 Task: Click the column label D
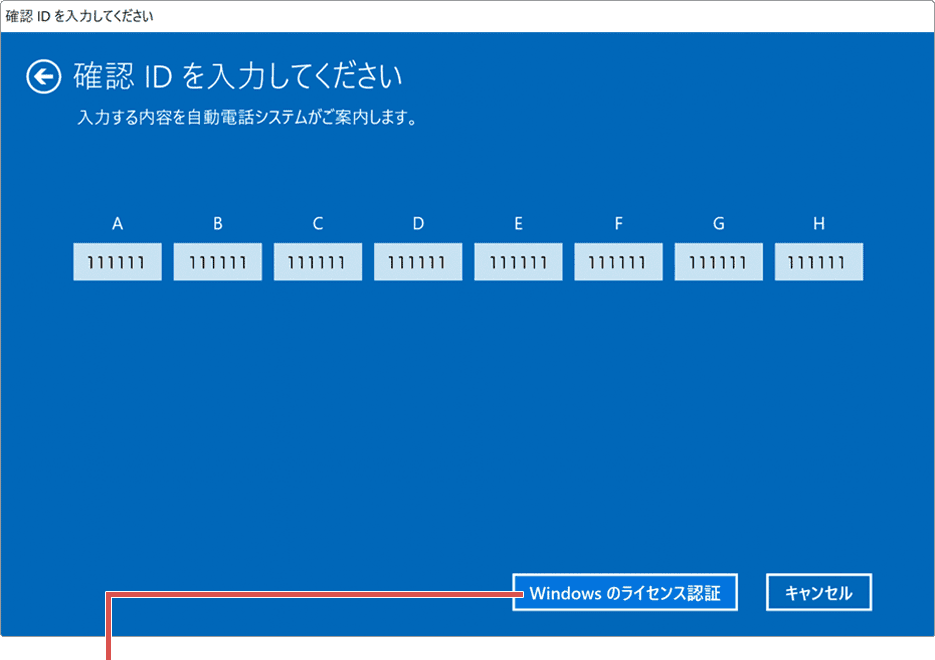coord(418,224)
